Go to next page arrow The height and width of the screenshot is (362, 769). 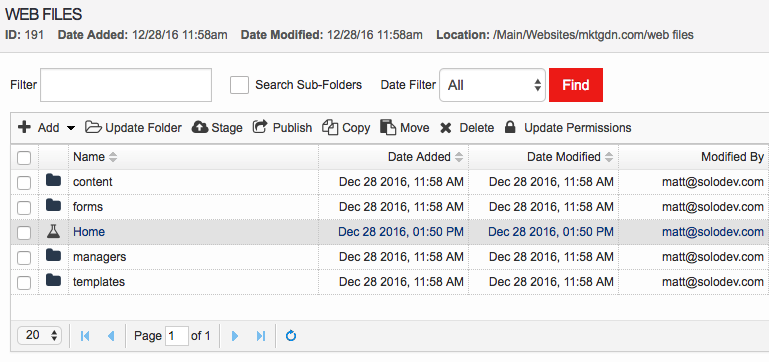235,336
